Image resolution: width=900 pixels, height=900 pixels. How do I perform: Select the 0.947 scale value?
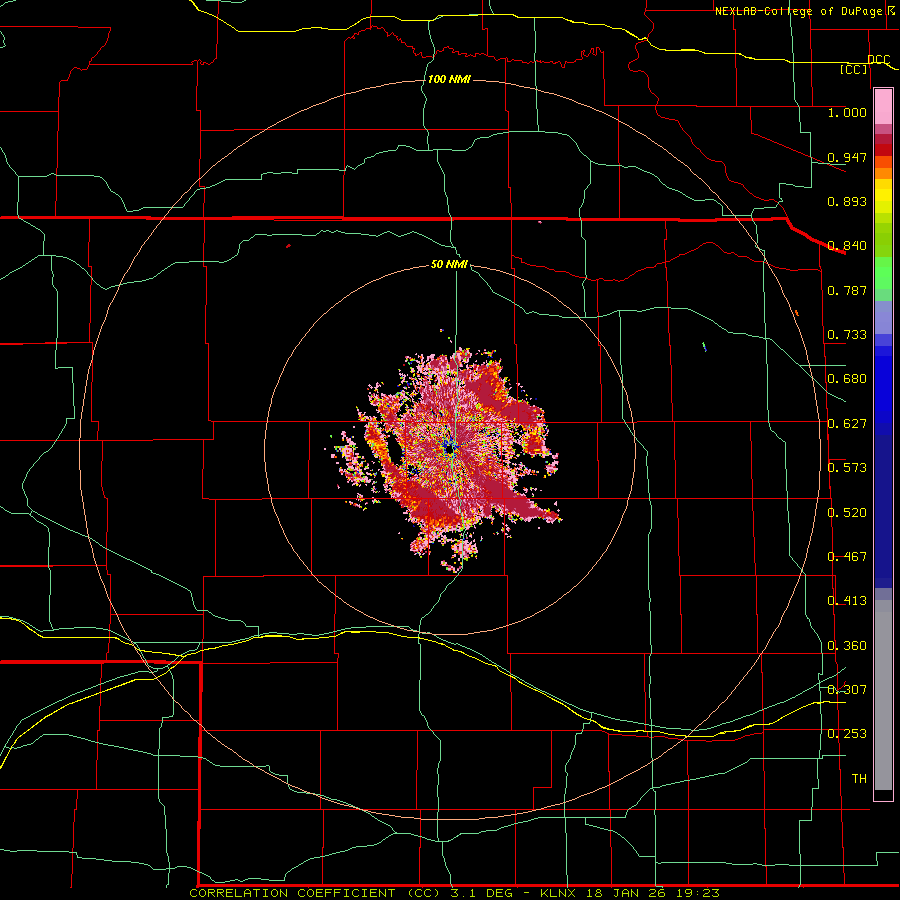[x=847, y=157]
